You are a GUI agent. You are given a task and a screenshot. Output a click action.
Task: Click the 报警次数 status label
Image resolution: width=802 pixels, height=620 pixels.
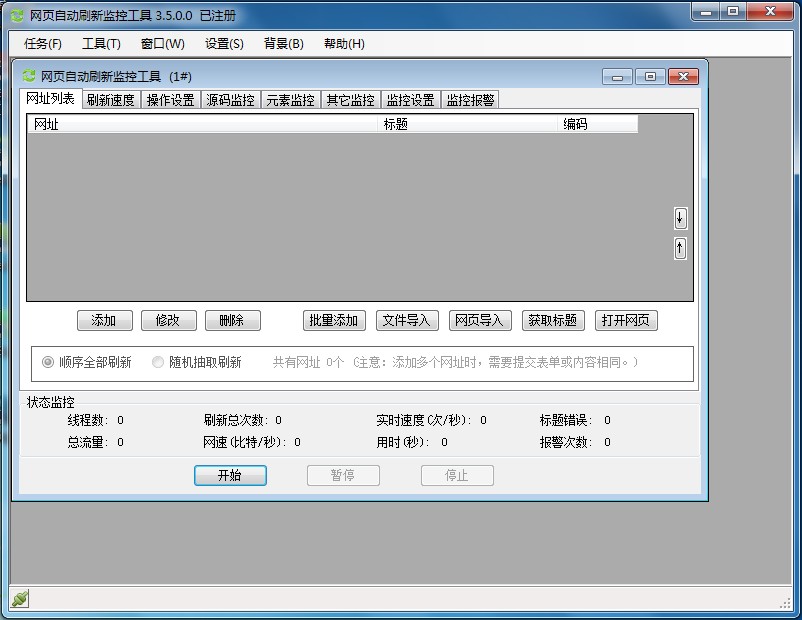click(566, 442)
